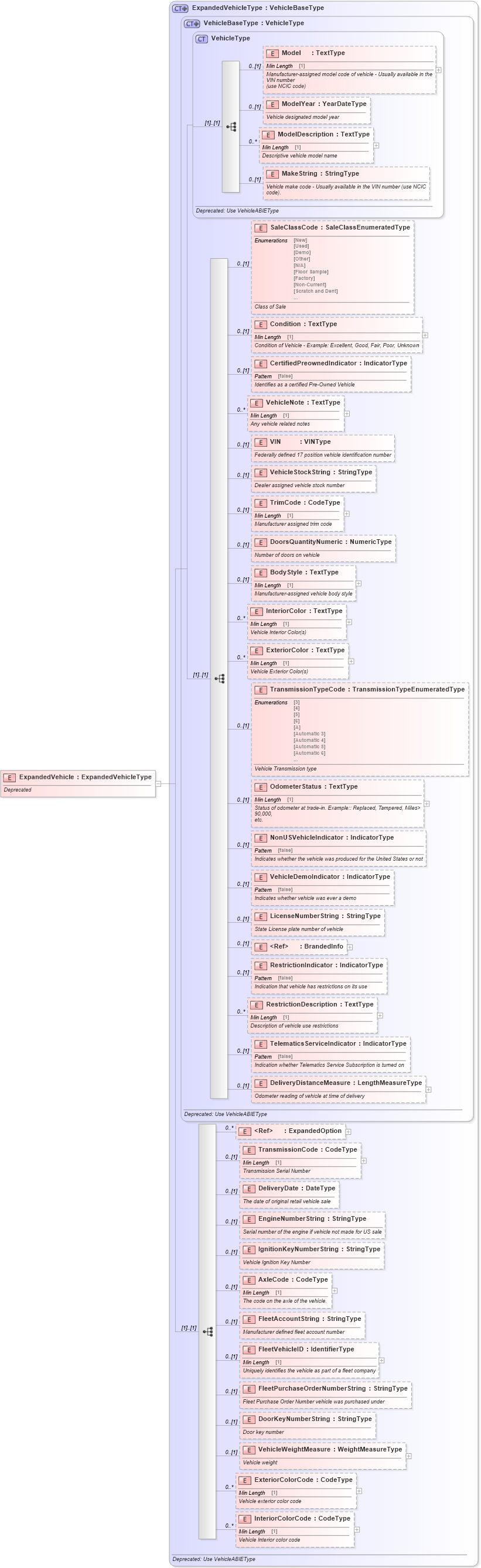Click the E icon of DeliveryDate element
Image resolution: width=481 pixels, height=1568 pixels.
pos(248,1189)
